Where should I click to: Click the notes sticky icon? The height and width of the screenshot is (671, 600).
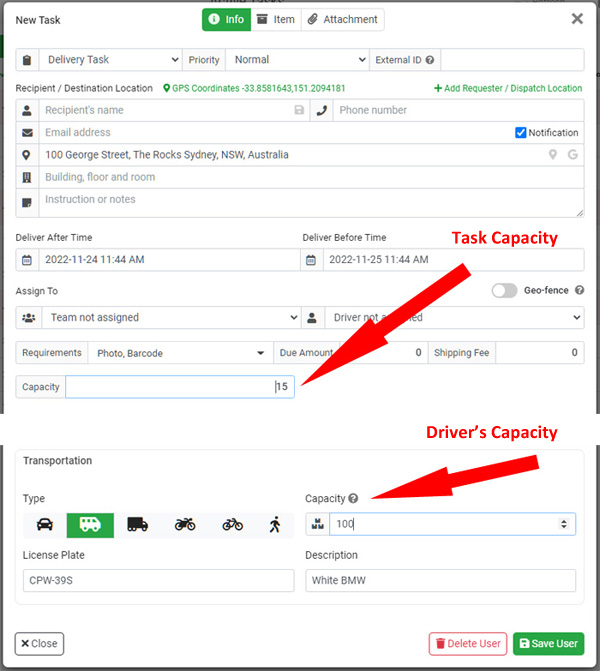(27, 202)
